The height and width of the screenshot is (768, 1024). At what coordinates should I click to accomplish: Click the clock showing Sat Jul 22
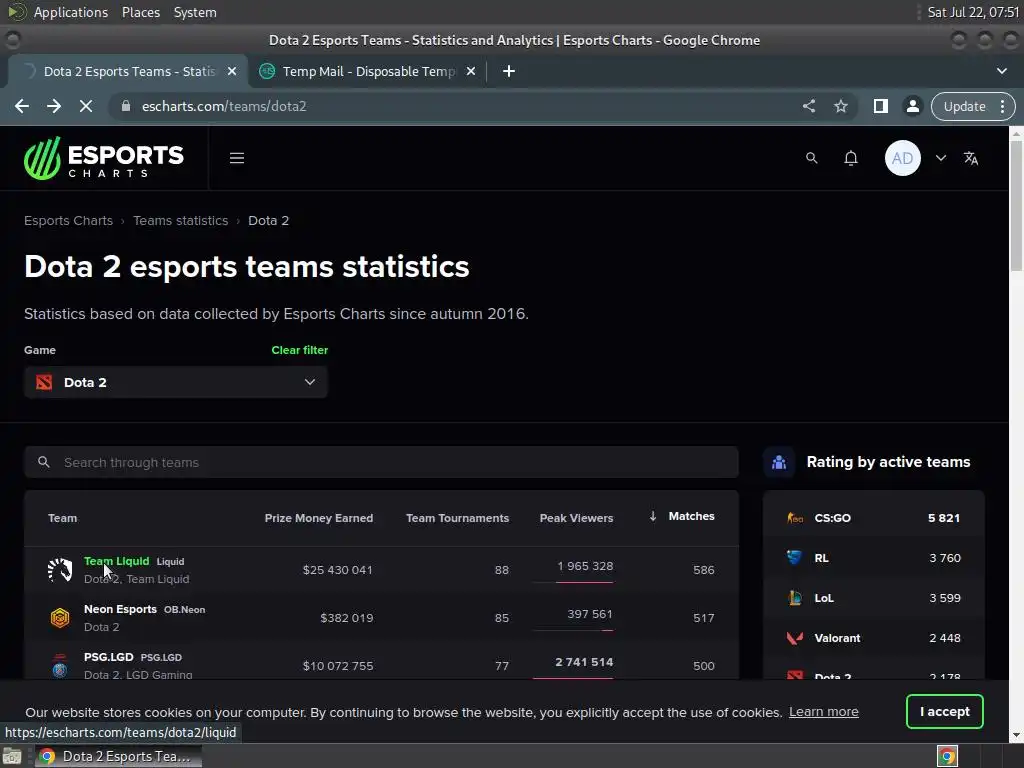(973, 12)
